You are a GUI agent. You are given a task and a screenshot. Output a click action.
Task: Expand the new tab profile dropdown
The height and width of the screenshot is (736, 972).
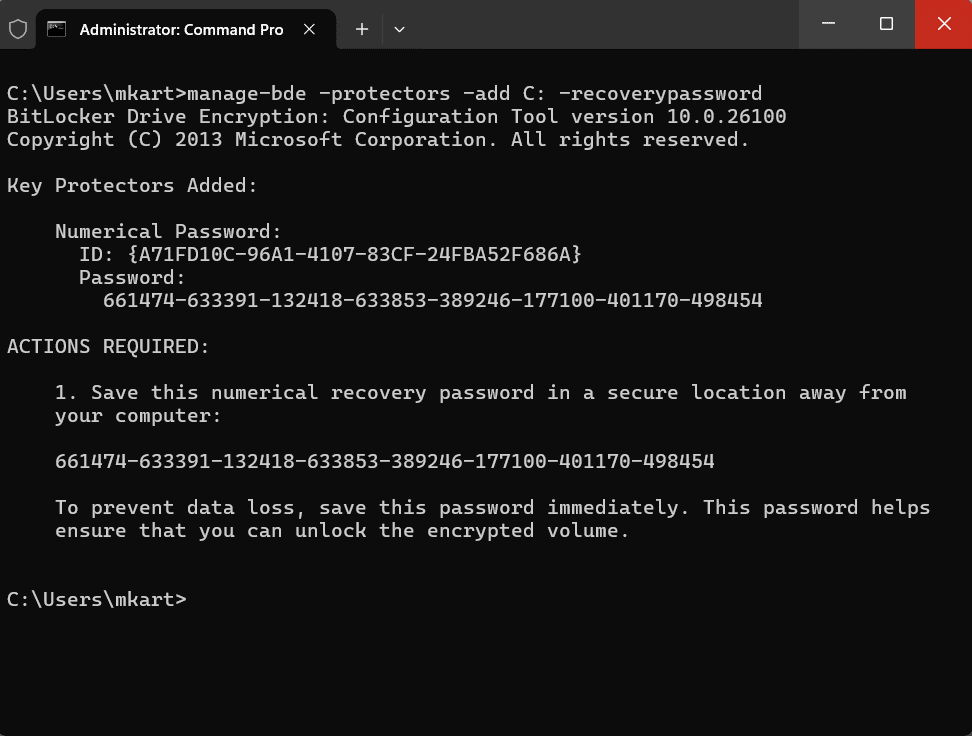[x=399, y=29]
